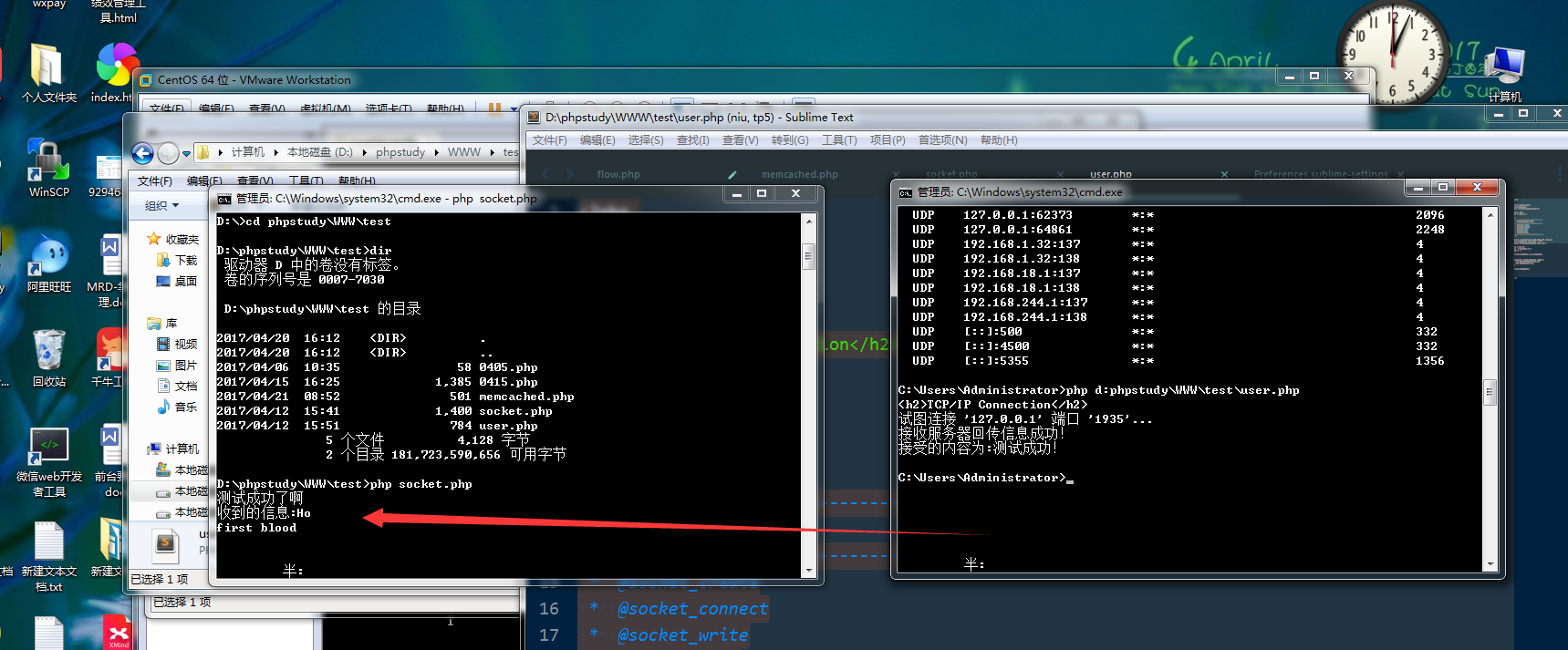Open Sublime Text 文件(F) menu
The height and width of the screenshot is (650, 1568).
click(x=550, y=140)
